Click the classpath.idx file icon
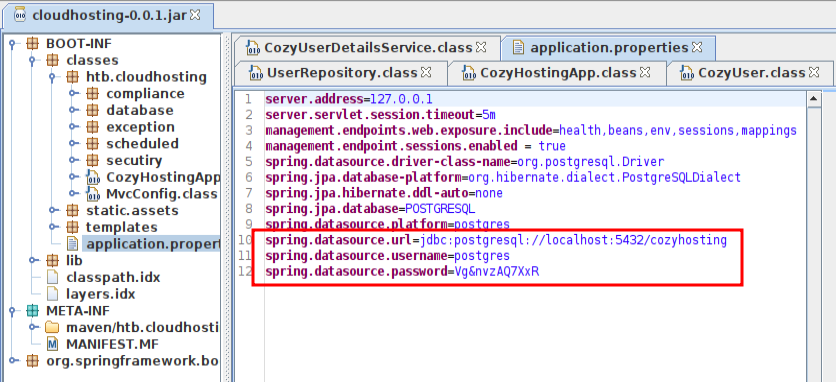The height and width of the screenshot is (382, 836). point(52,277)
